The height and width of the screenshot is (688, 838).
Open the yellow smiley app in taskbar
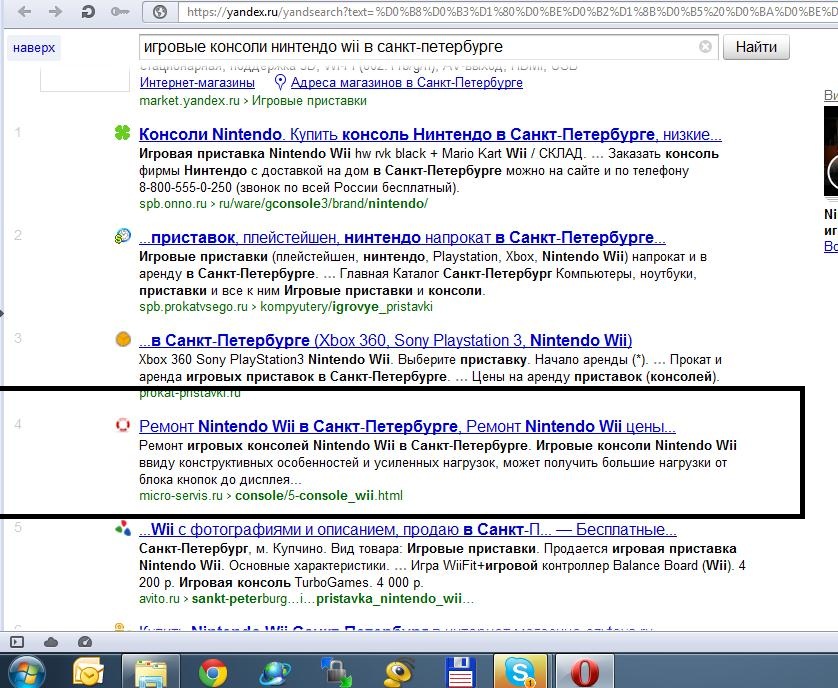(x=399, y=673)
